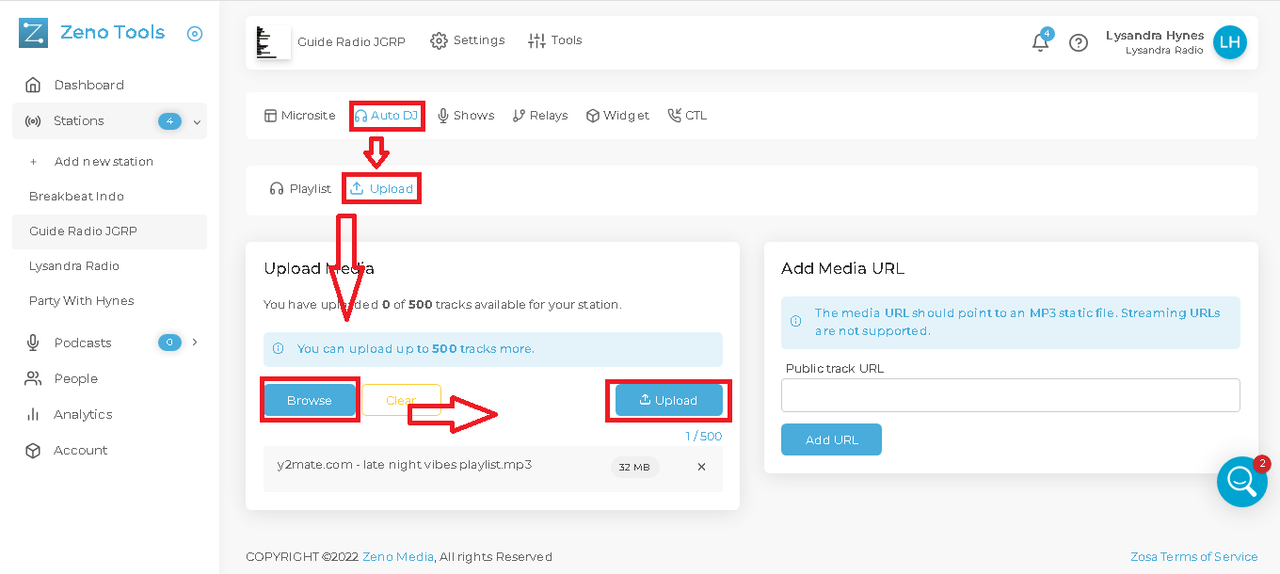
Task: Open the Dashboard page
Action: pyautogui.click(x=89, y=85)
